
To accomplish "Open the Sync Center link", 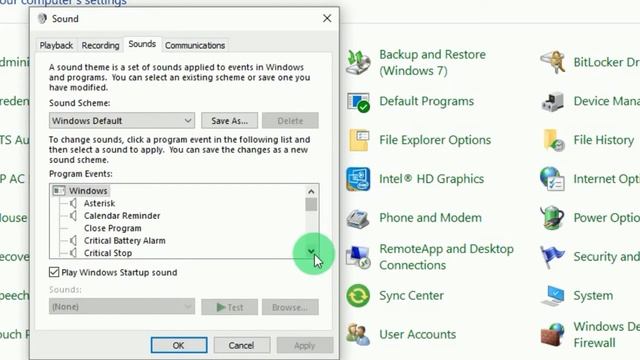I will [411, 296].
